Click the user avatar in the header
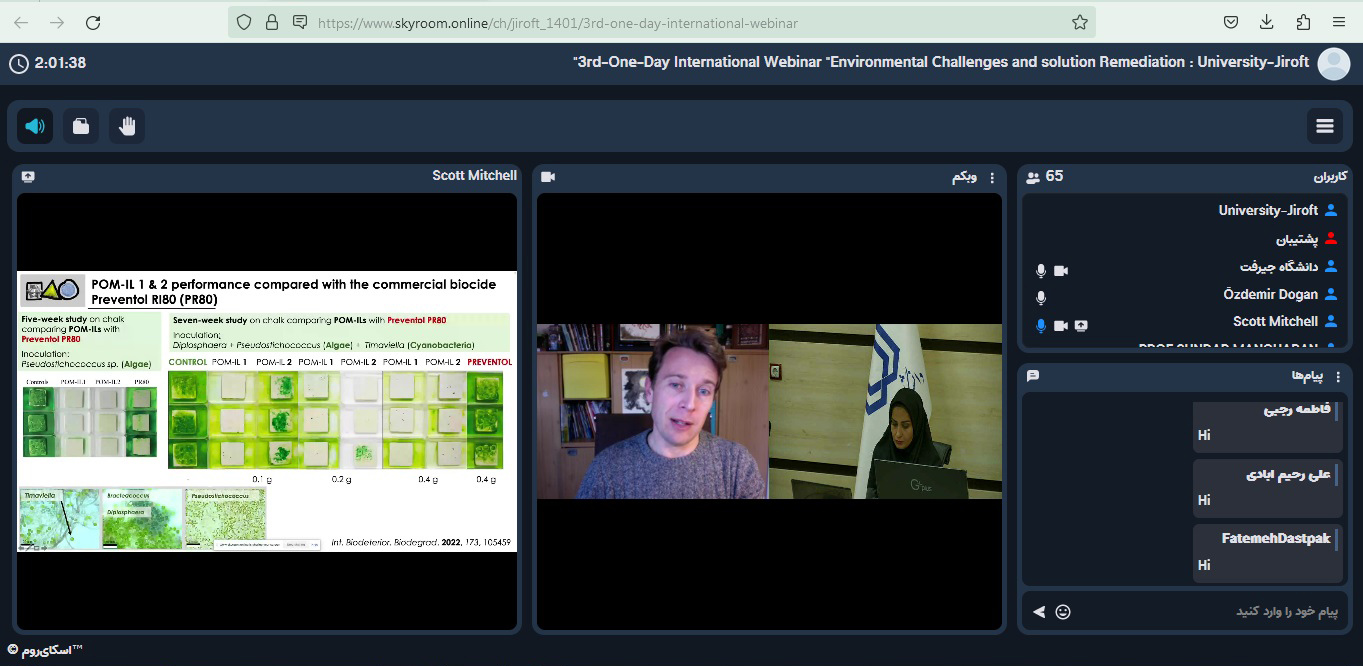Screen dimensions: 1363x666 pos(1334,64)
